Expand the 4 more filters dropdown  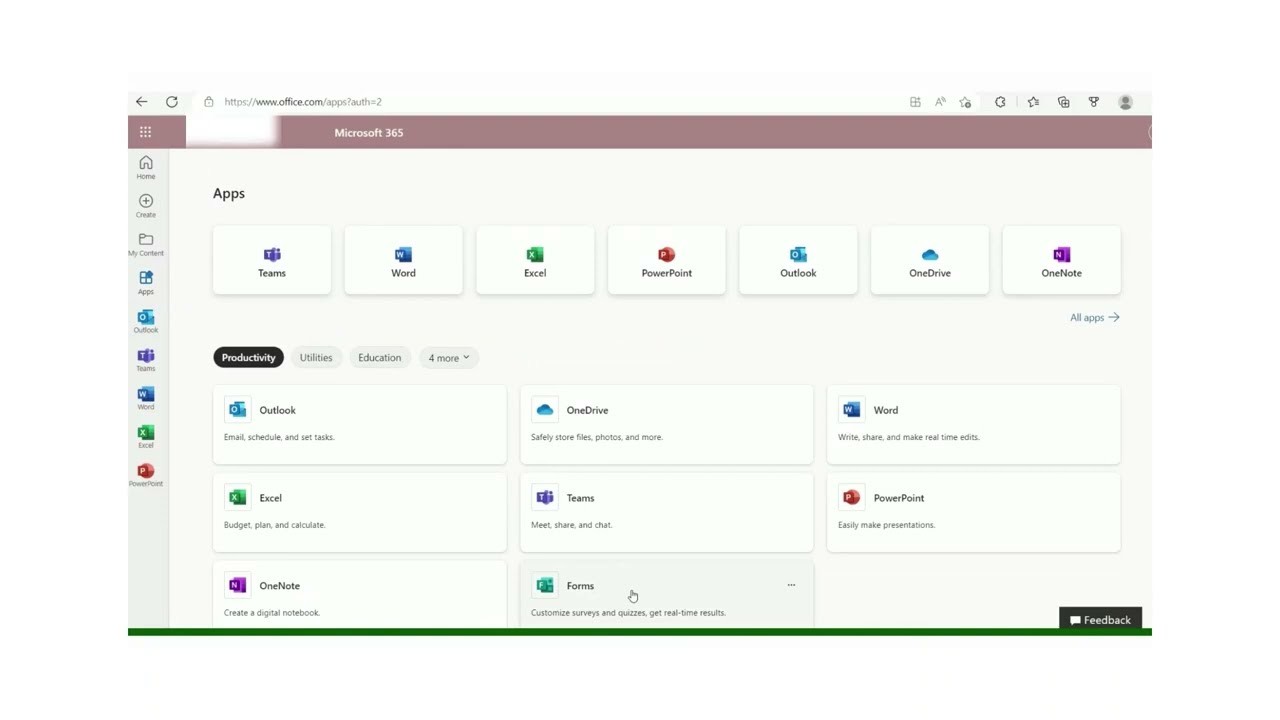click(449, 357)
